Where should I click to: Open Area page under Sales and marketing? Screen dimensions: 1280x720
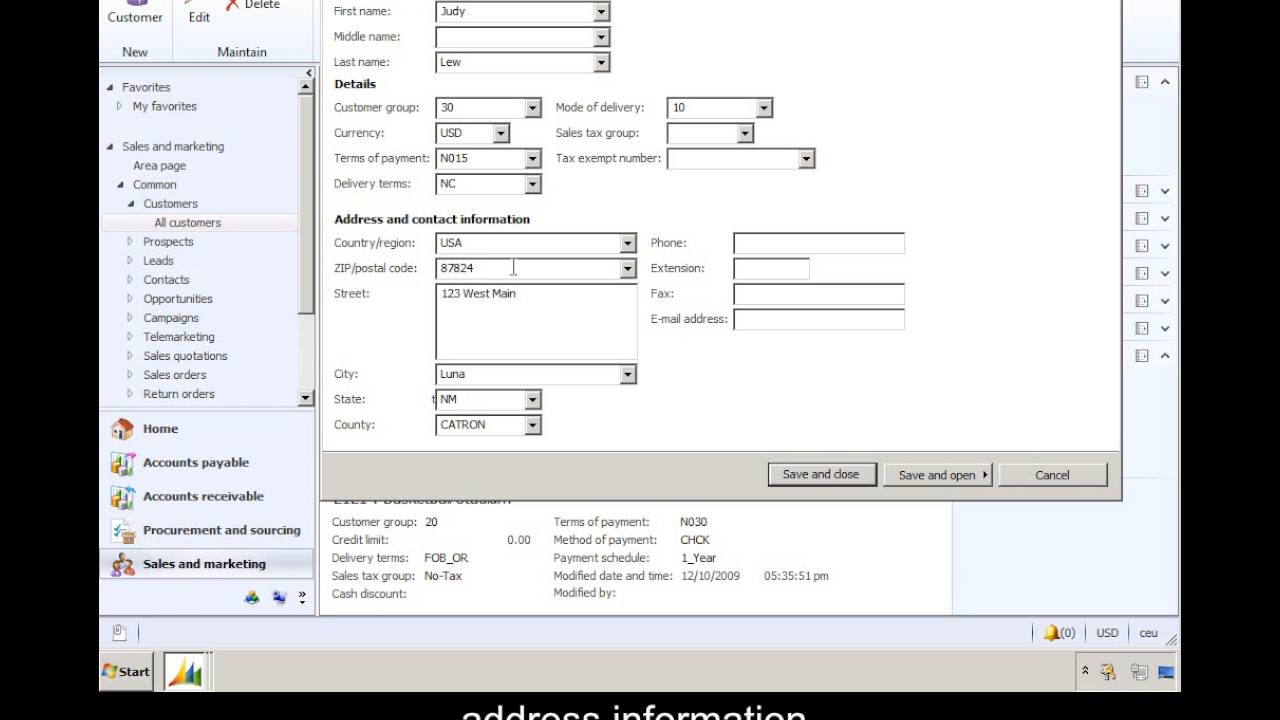coord(160,166)
